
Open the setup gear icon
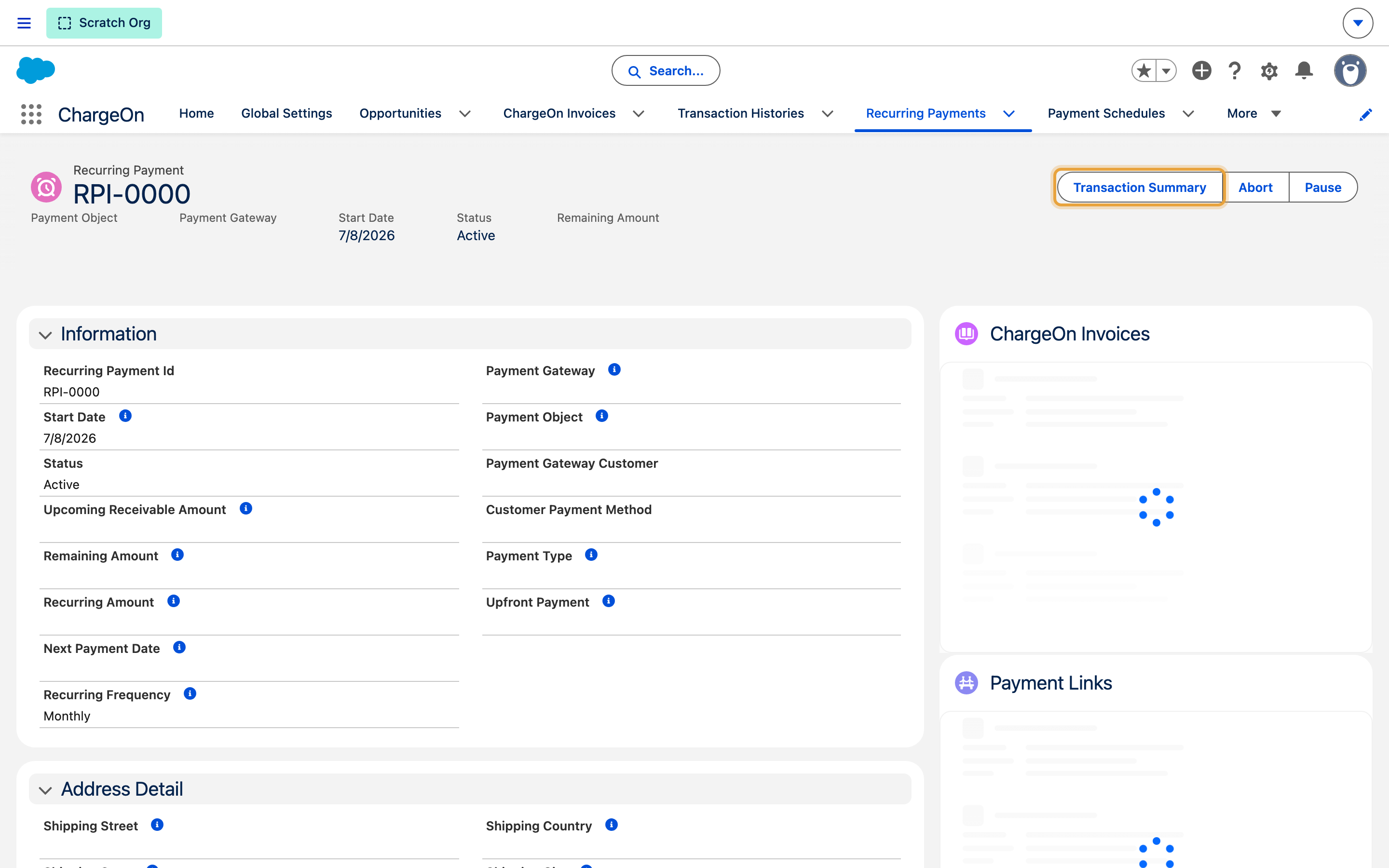pos(1269,70)
